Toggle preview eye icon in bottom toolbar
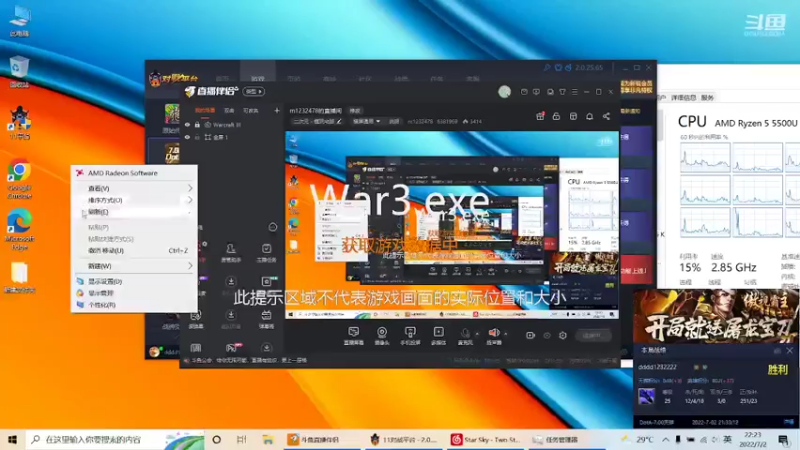 pos(547,335)
